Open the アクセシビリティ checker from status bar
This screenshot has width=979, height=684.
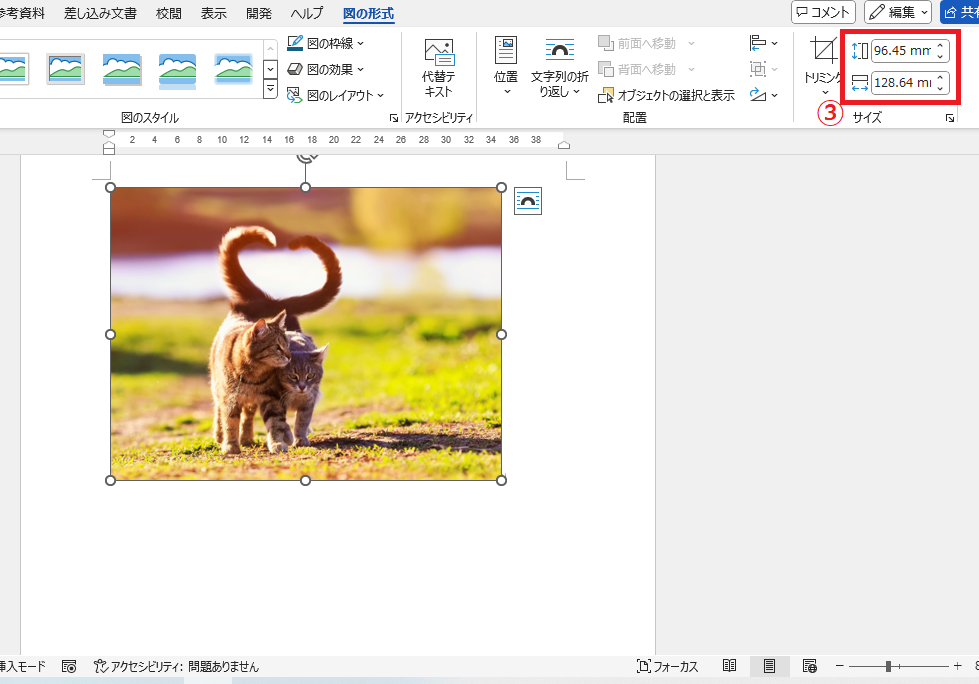(x=177, y=667)
